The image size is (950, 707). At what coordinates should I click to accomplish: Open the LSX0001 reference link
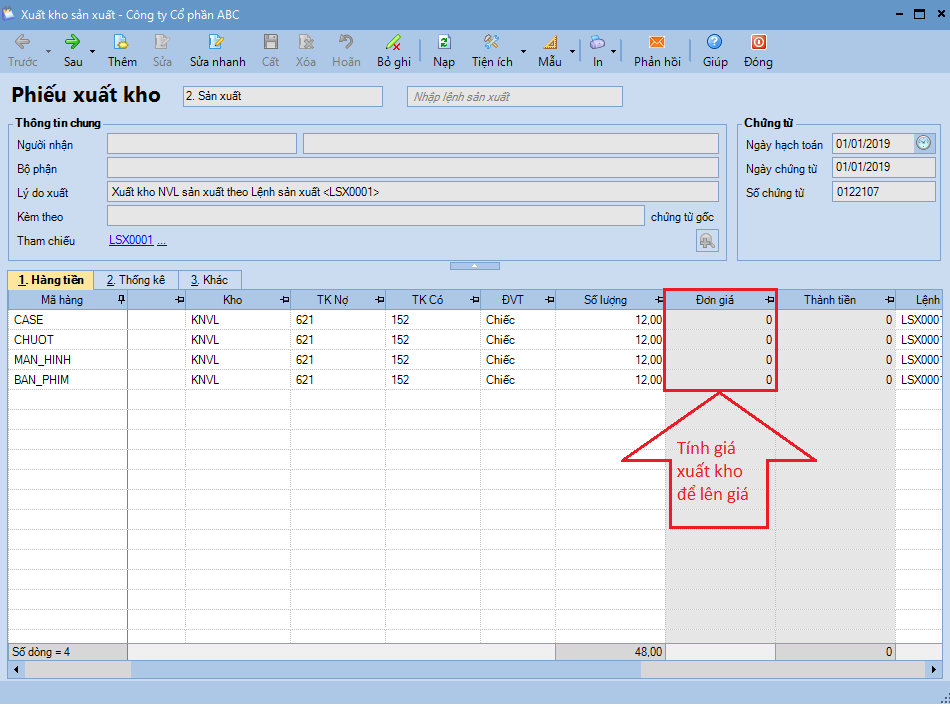pos(131,240)
